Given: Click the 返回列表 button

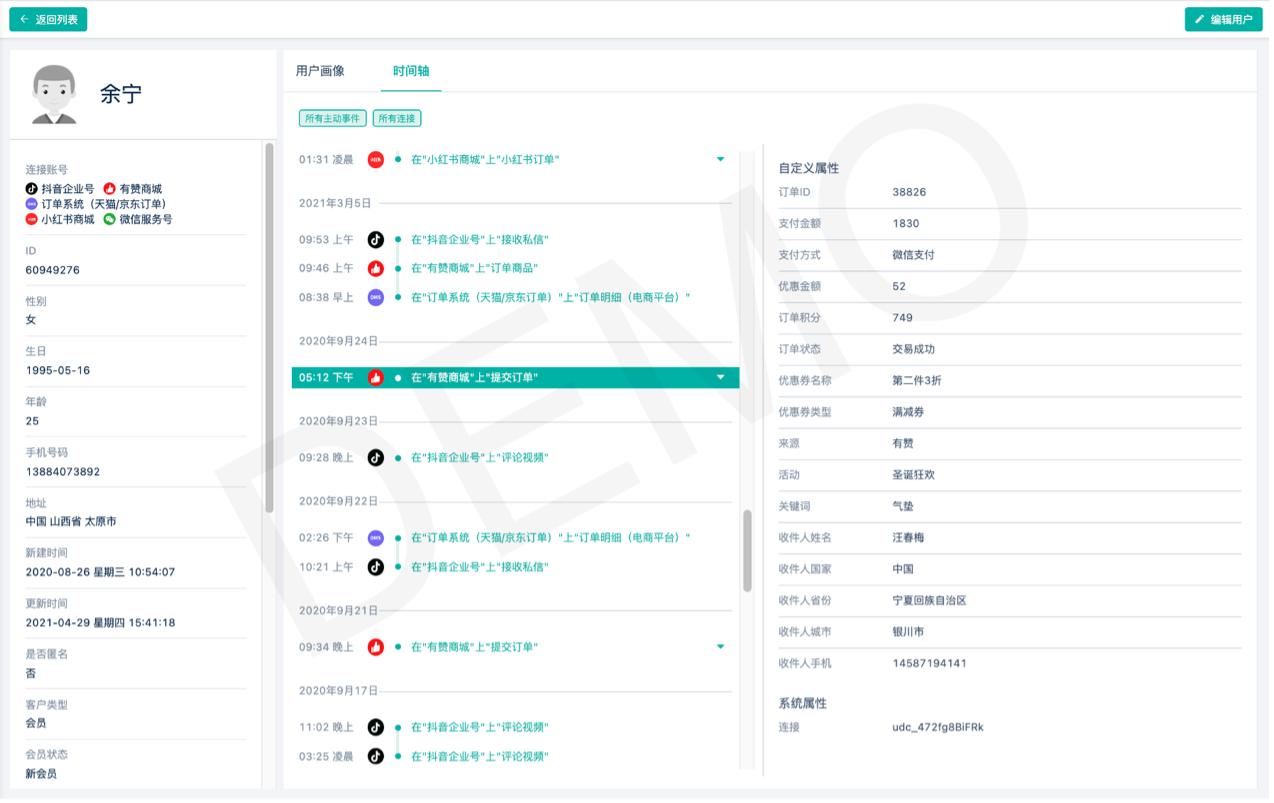Looking at the screenshot, I should coord(48,18).
